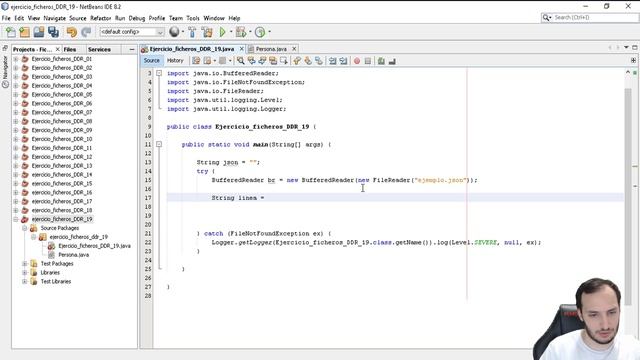Click the New Project toolbar icon

25,32
